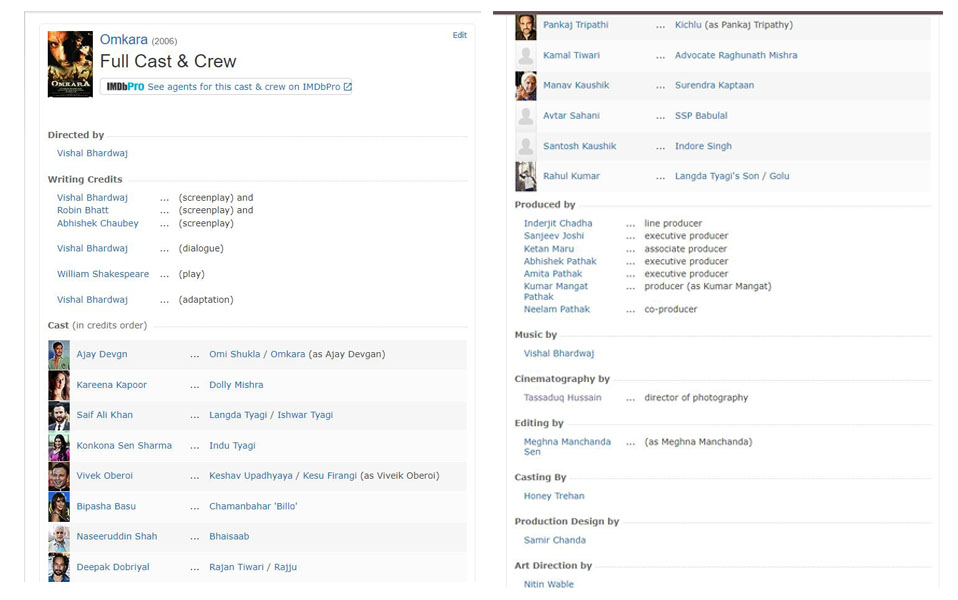
Task: Open Pankaj Tripathi's photo thumbnail
Action: click(x=525, y=26)
